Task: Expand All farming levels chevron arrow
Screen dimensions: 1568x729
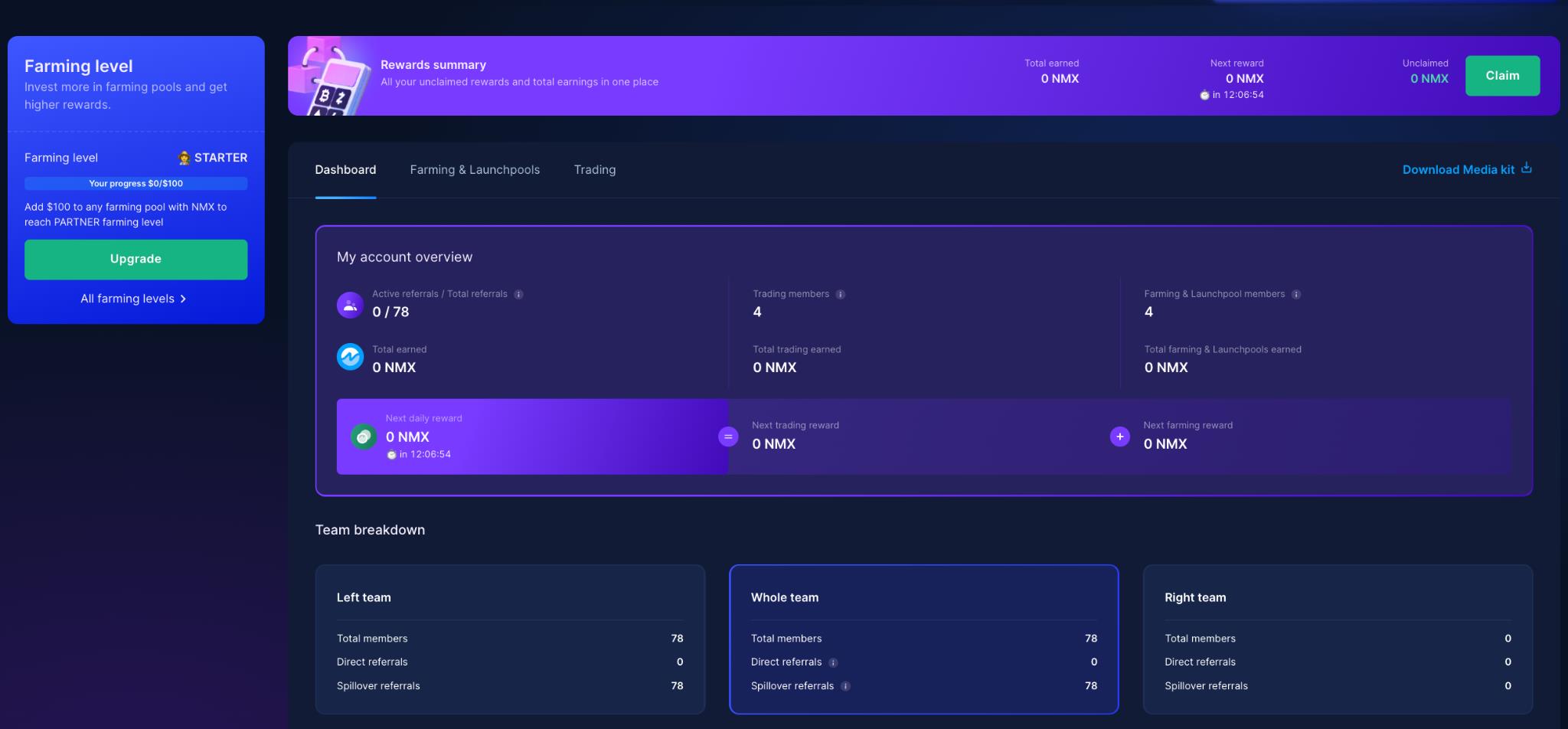Action: [183, 299]
